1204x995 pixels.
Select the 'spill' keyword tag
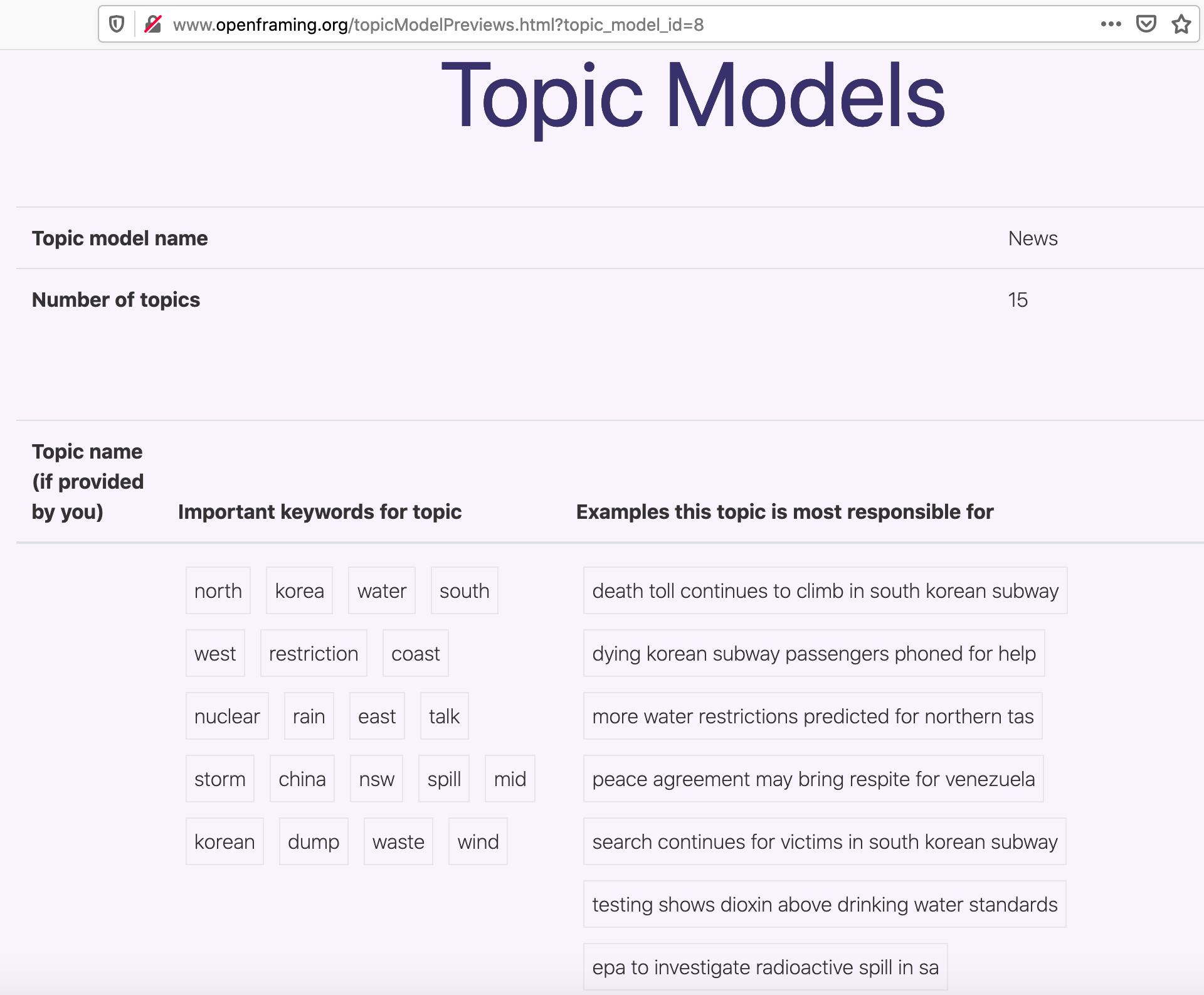tap(444, 779)
